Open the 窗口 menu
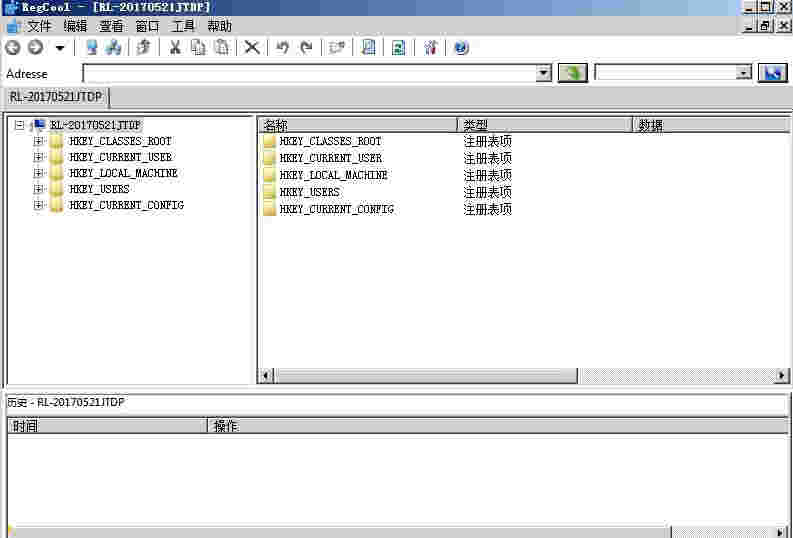 point(147,26)
